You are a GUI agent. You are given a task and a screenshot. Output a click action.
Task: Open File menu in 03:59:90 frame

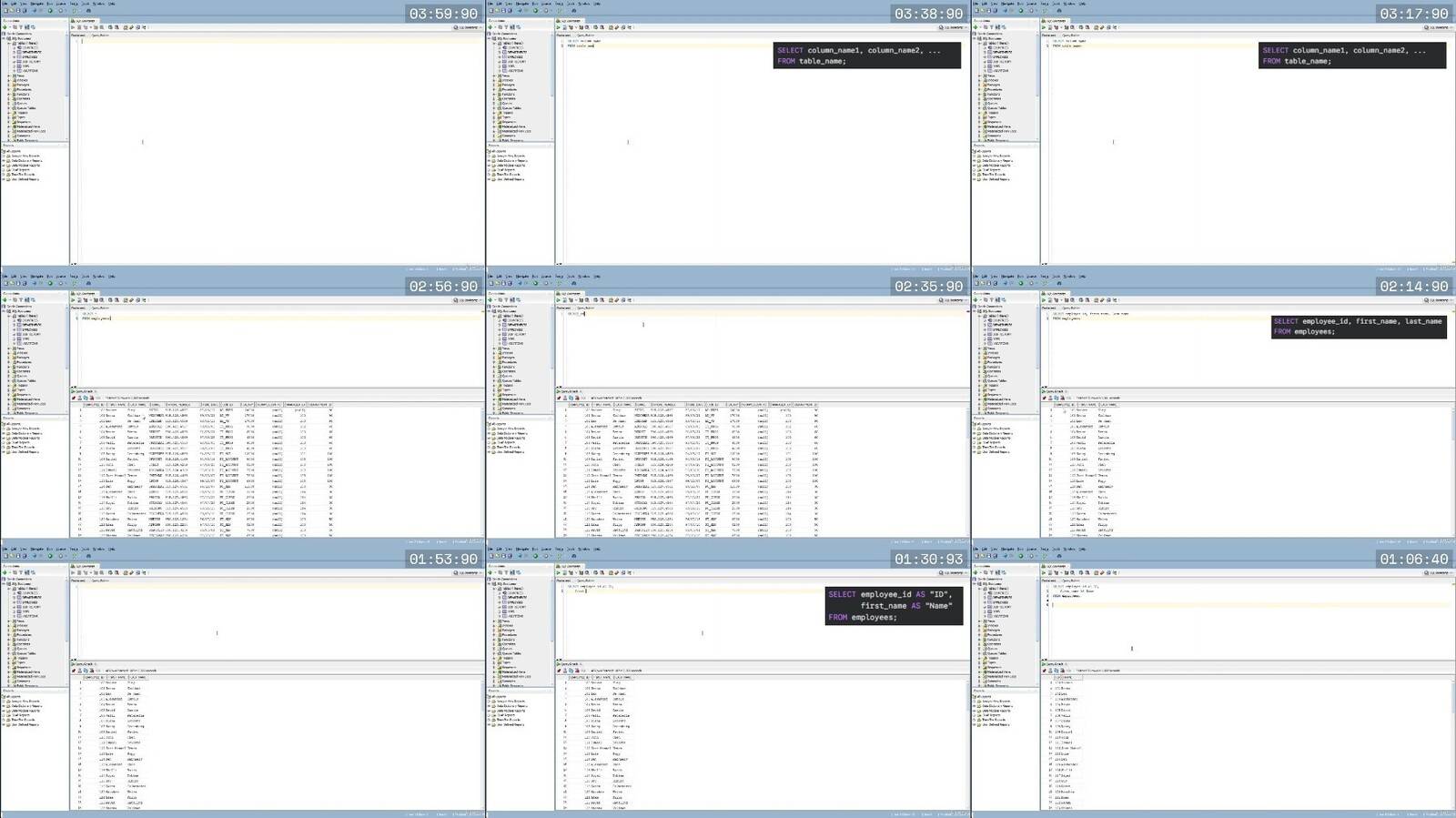click(x=5, y=4)
